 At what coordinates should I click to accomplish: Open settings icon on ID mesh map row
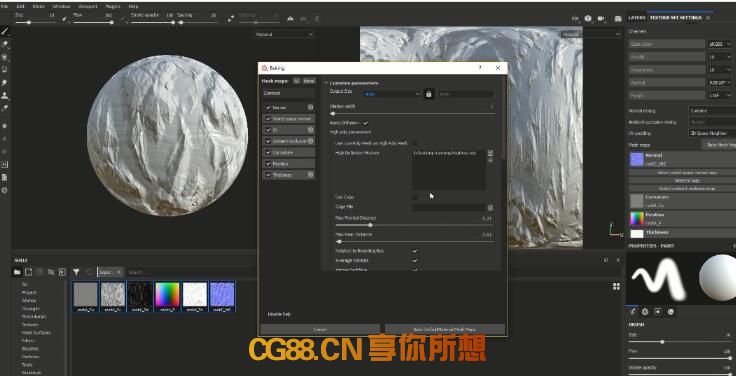tap(310, 130)
